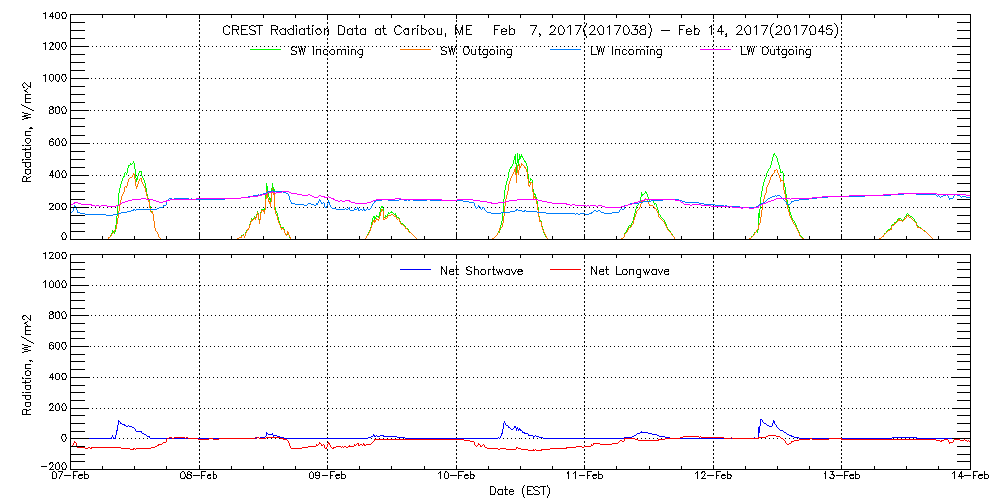Image resolution: width=1000 pixels, height=500 pixels.
Task: Select the LW Outgoing legend label
Action: tap(775, 52)
